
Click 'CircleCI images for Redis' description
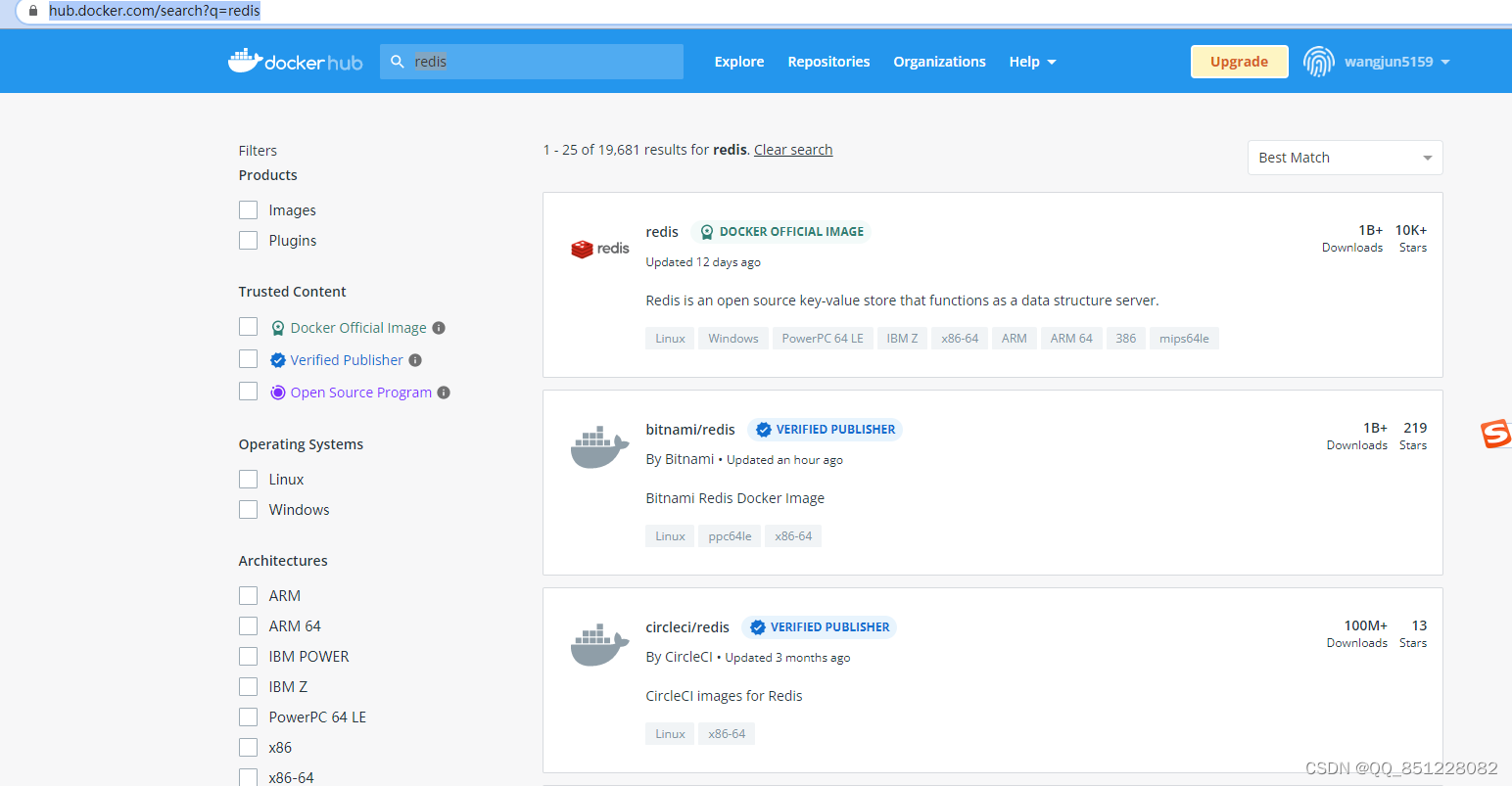point(724,696)
